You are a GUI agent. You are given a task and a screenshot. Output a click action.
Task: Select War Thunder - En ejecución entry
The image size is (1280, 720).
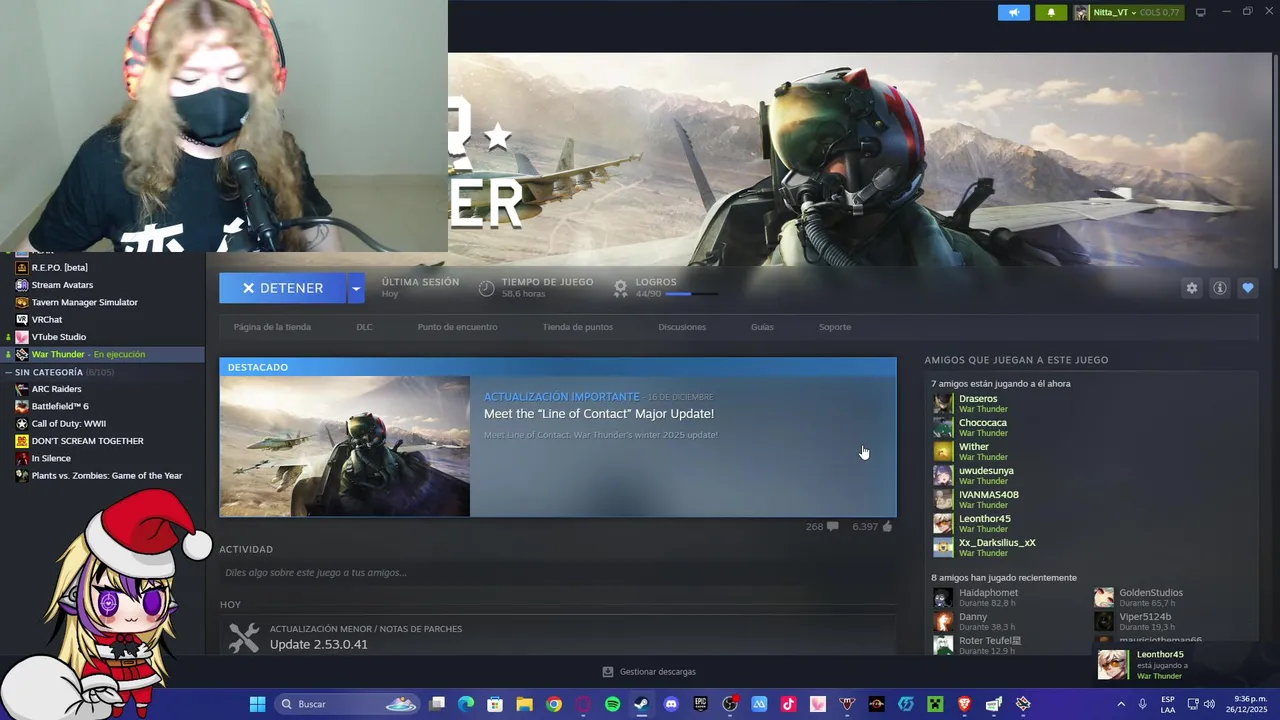pos(103,354)
